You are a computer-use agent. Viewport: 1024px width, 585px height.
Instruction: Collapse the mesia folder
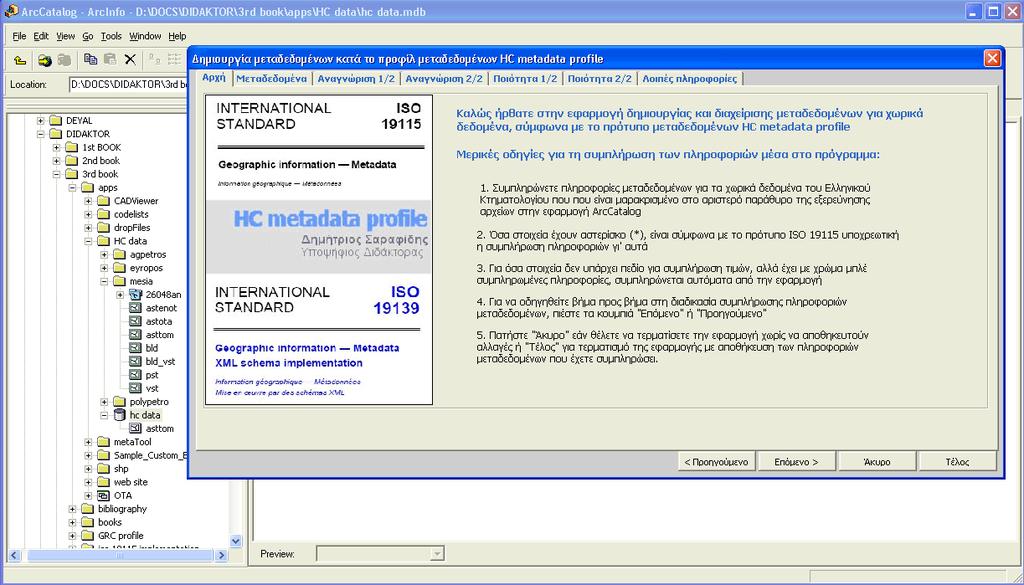(104, 281)
